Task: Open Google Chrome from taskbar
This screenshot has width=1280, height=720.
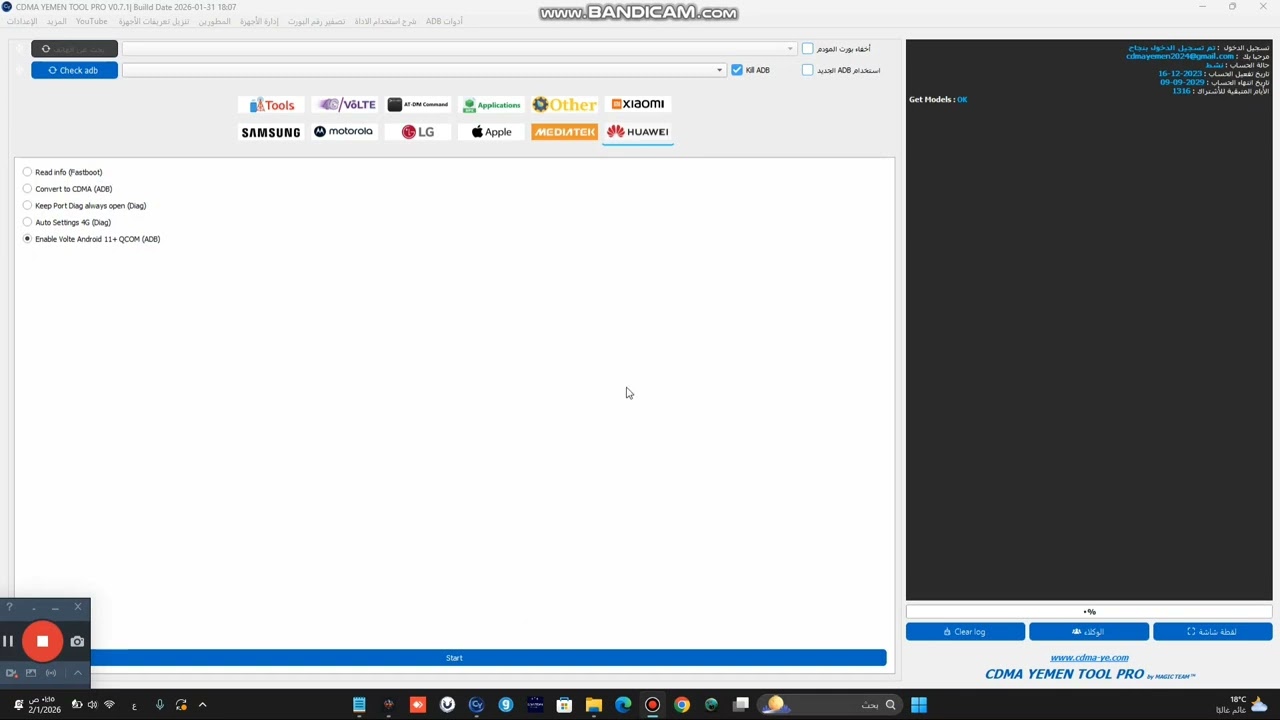Action: click(682, 705)
